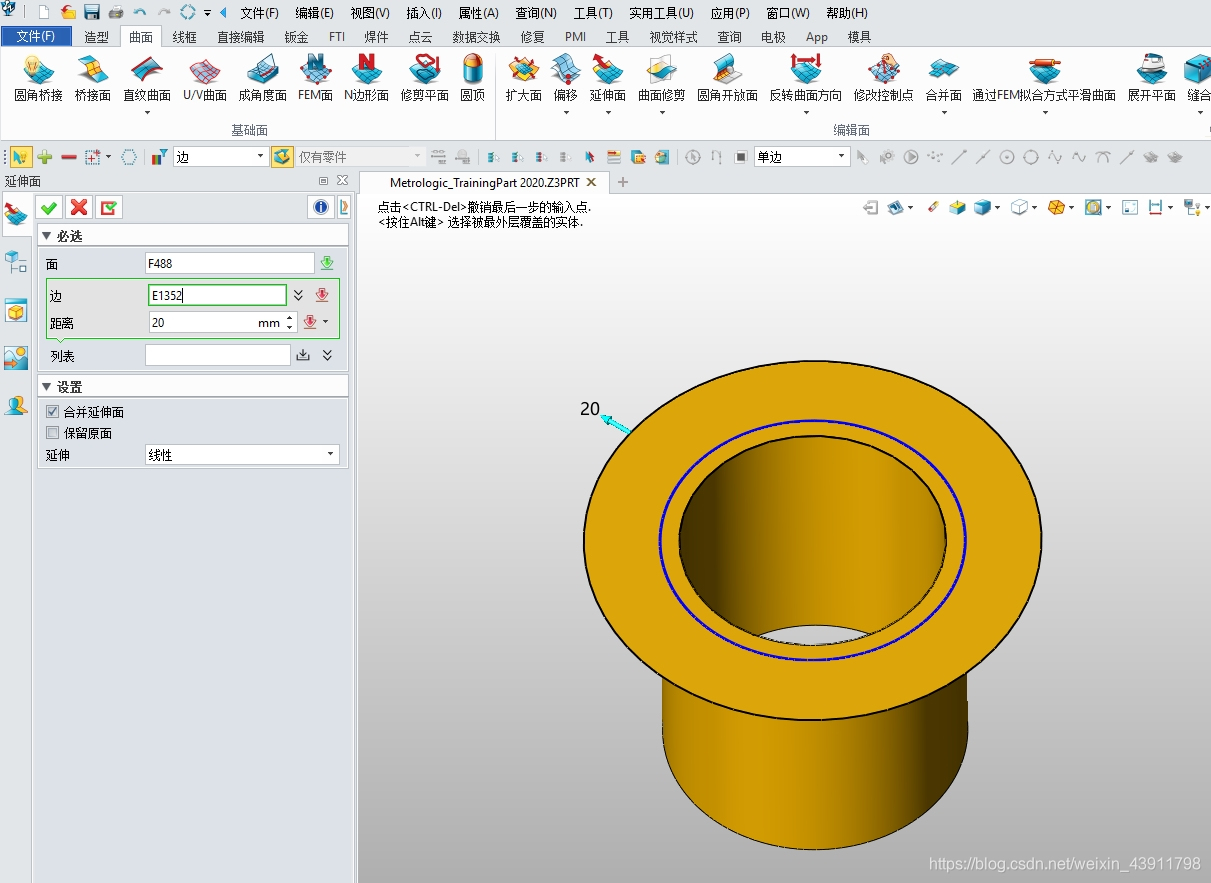Switch to the 造型 ribbon tab
The image size is (1211, 883).
point(97,37)
